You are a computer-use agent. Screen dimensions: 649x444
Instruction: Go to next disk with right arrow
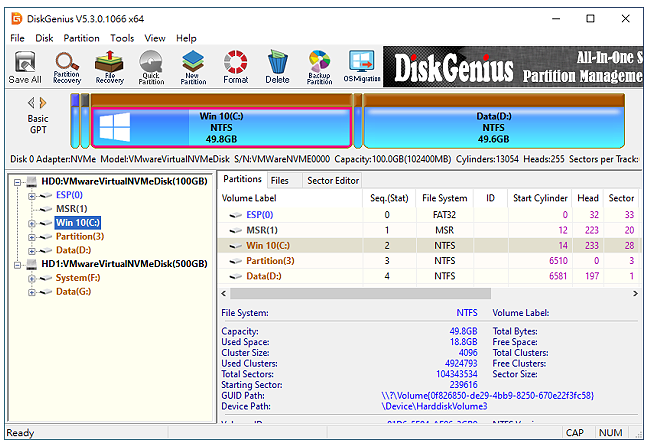43,103
